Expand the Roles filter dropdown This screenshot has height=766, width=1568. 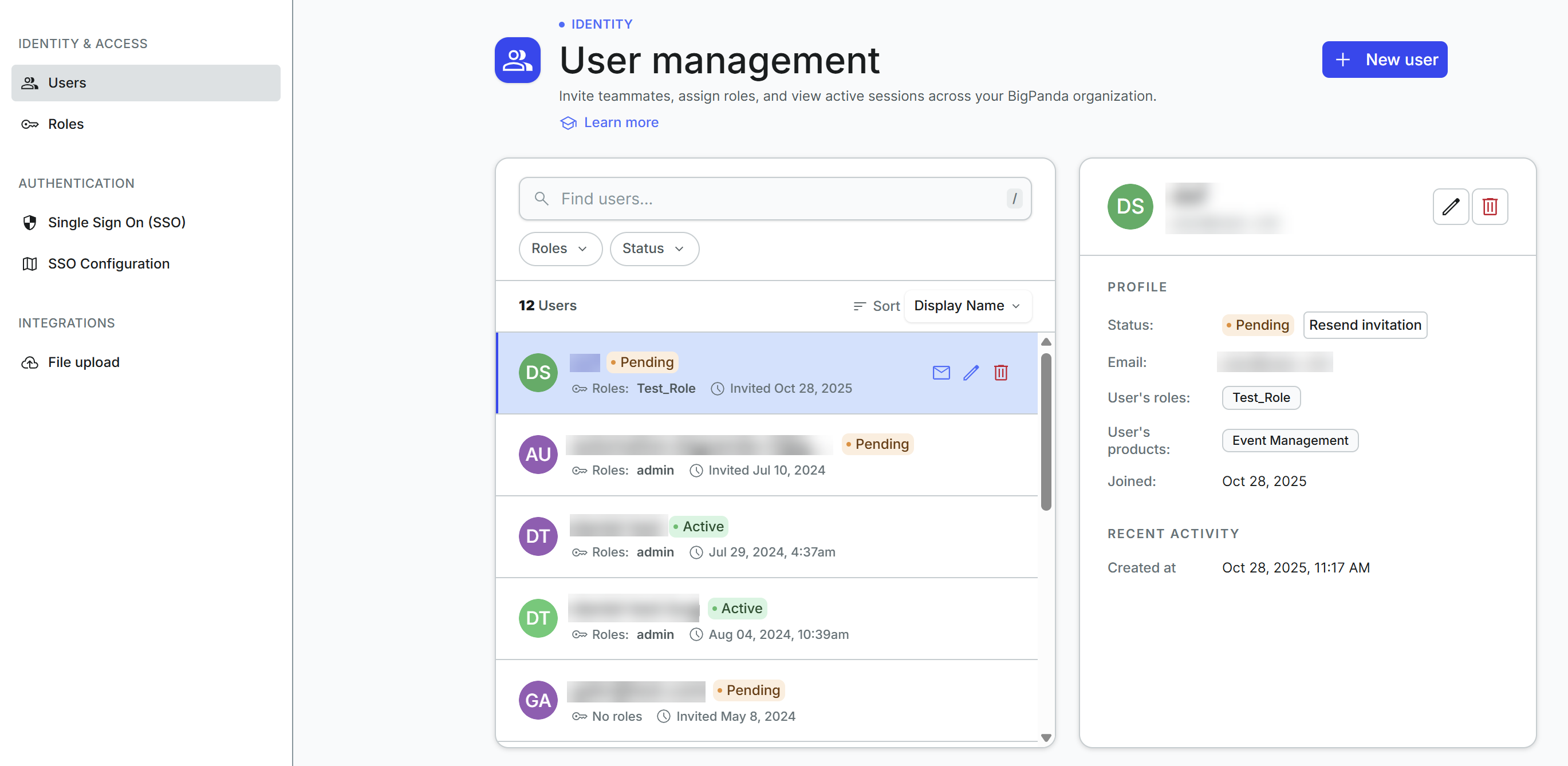560,249
